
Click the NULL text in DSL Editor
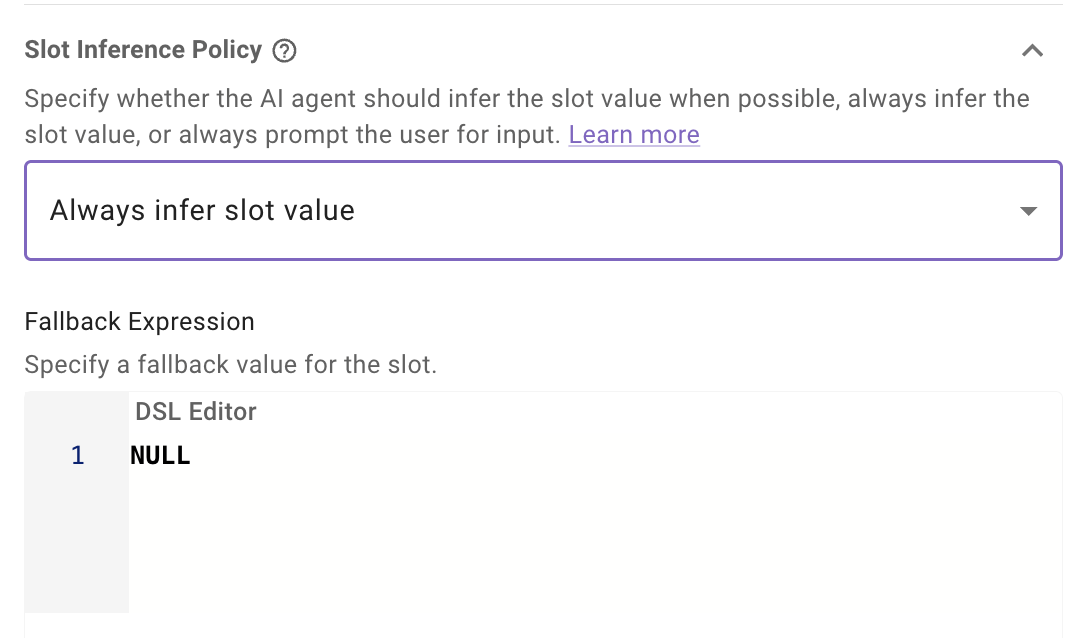tap(160, 456)
